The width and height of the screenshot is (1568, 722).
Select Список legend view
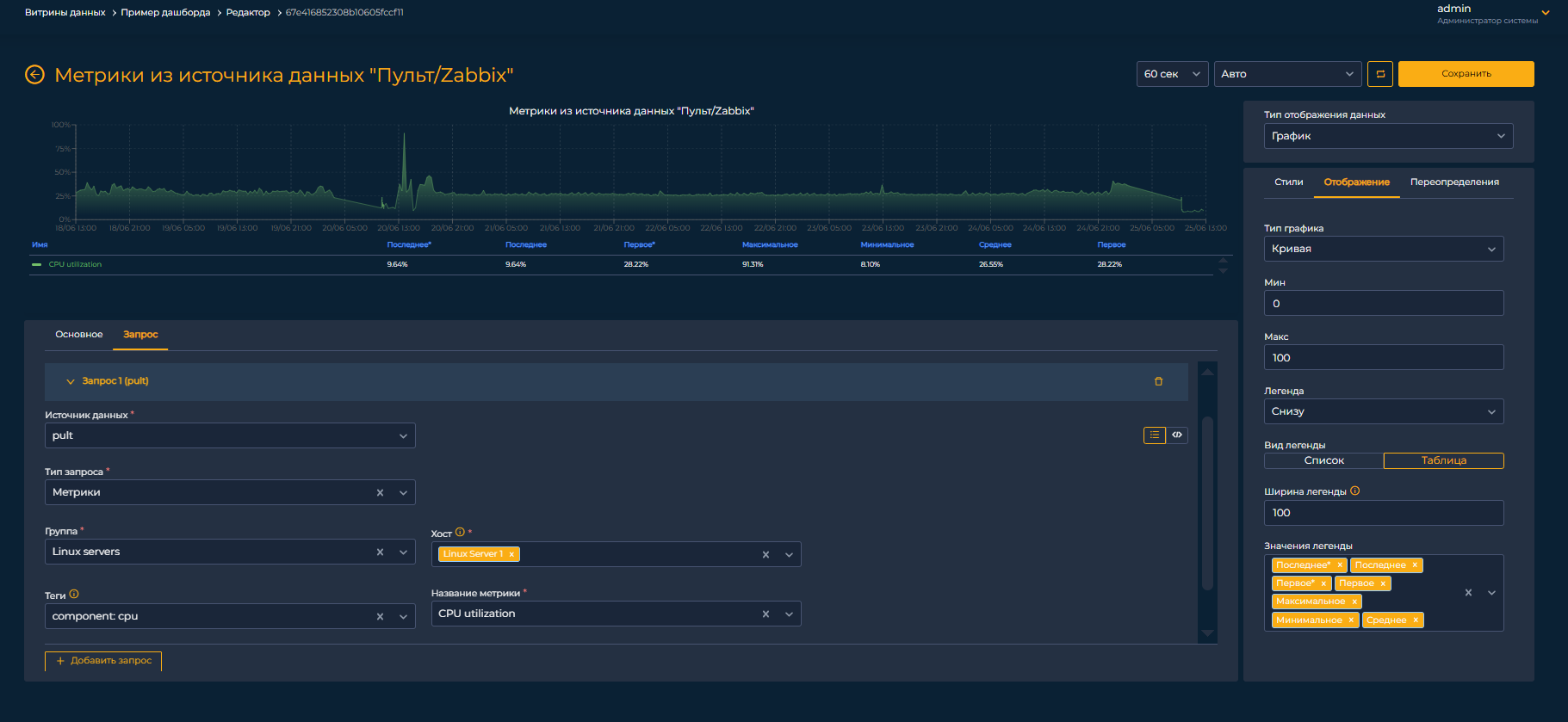coord(1323,461)
